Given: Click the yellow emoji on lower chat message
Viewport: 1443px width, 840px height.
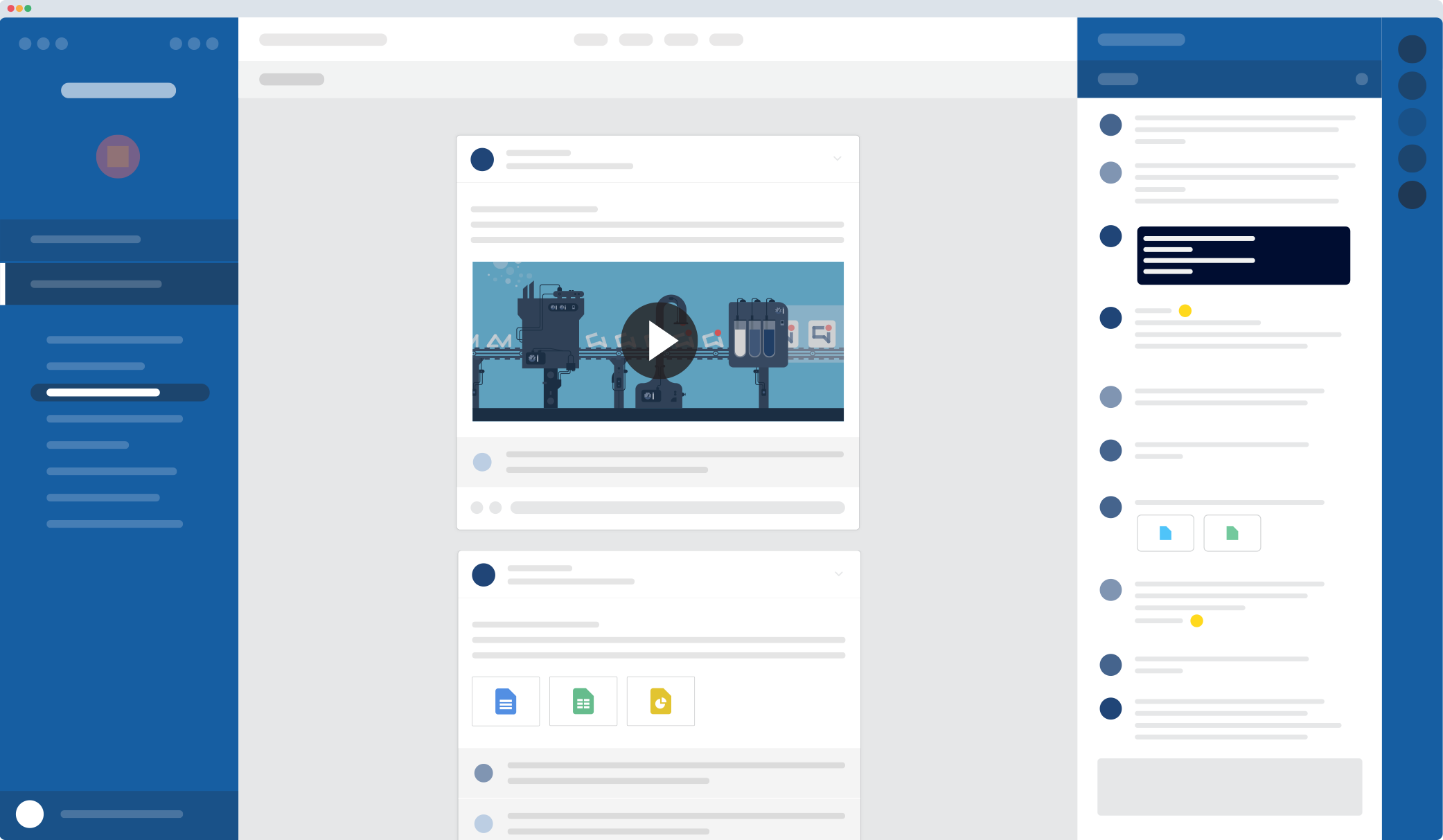Looking at the screenshot, I should pyautogui.click(x=1196, y=621).
